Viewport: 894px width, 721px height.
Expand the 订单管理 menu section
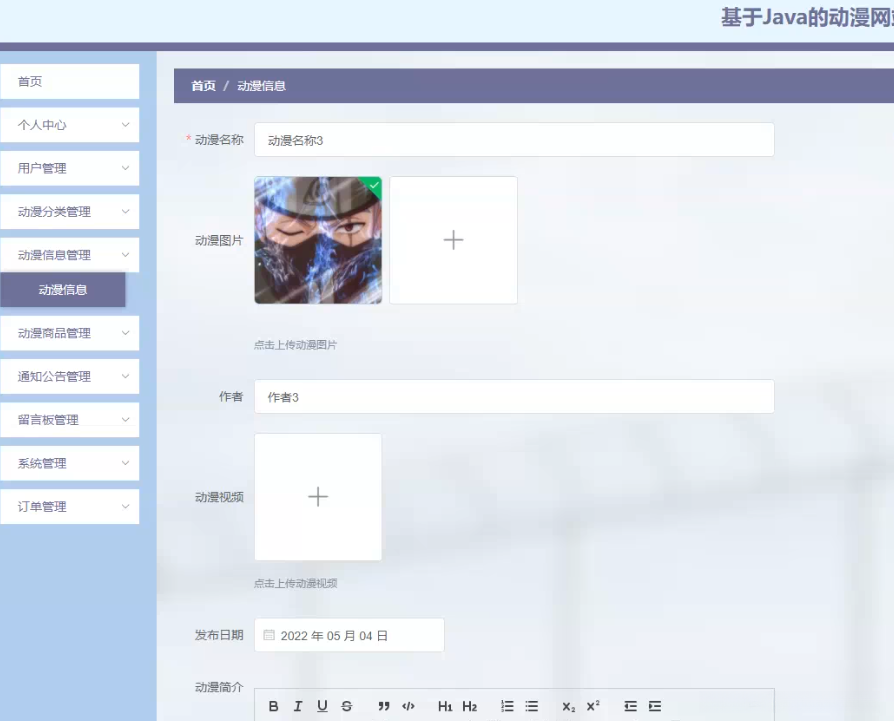[x=70, y=506]
